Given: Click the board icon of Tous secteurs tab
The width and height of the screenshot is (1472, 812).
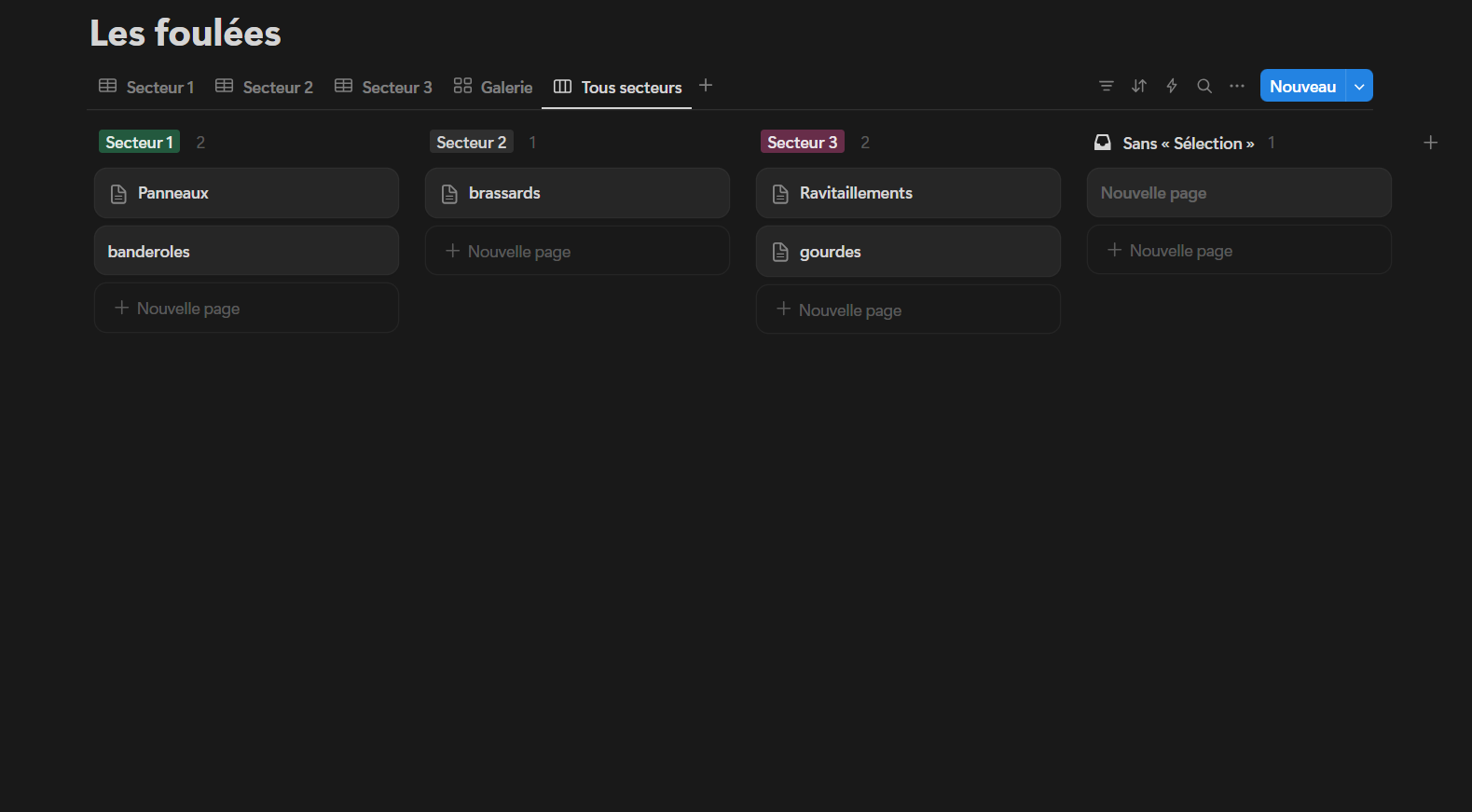Looking at the screenshot, I should pos(562,86).
